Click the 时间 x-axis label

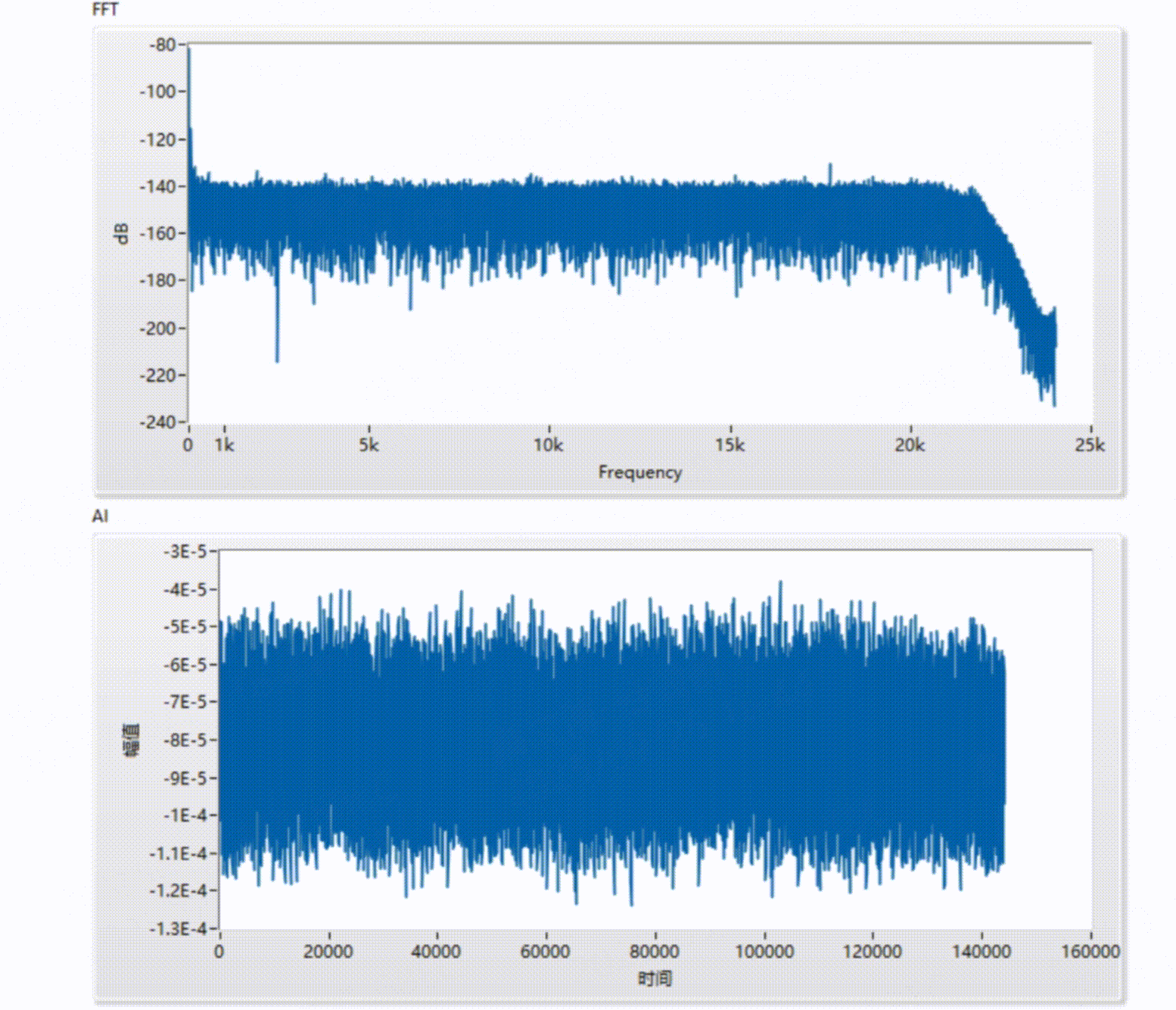[655, 979]
